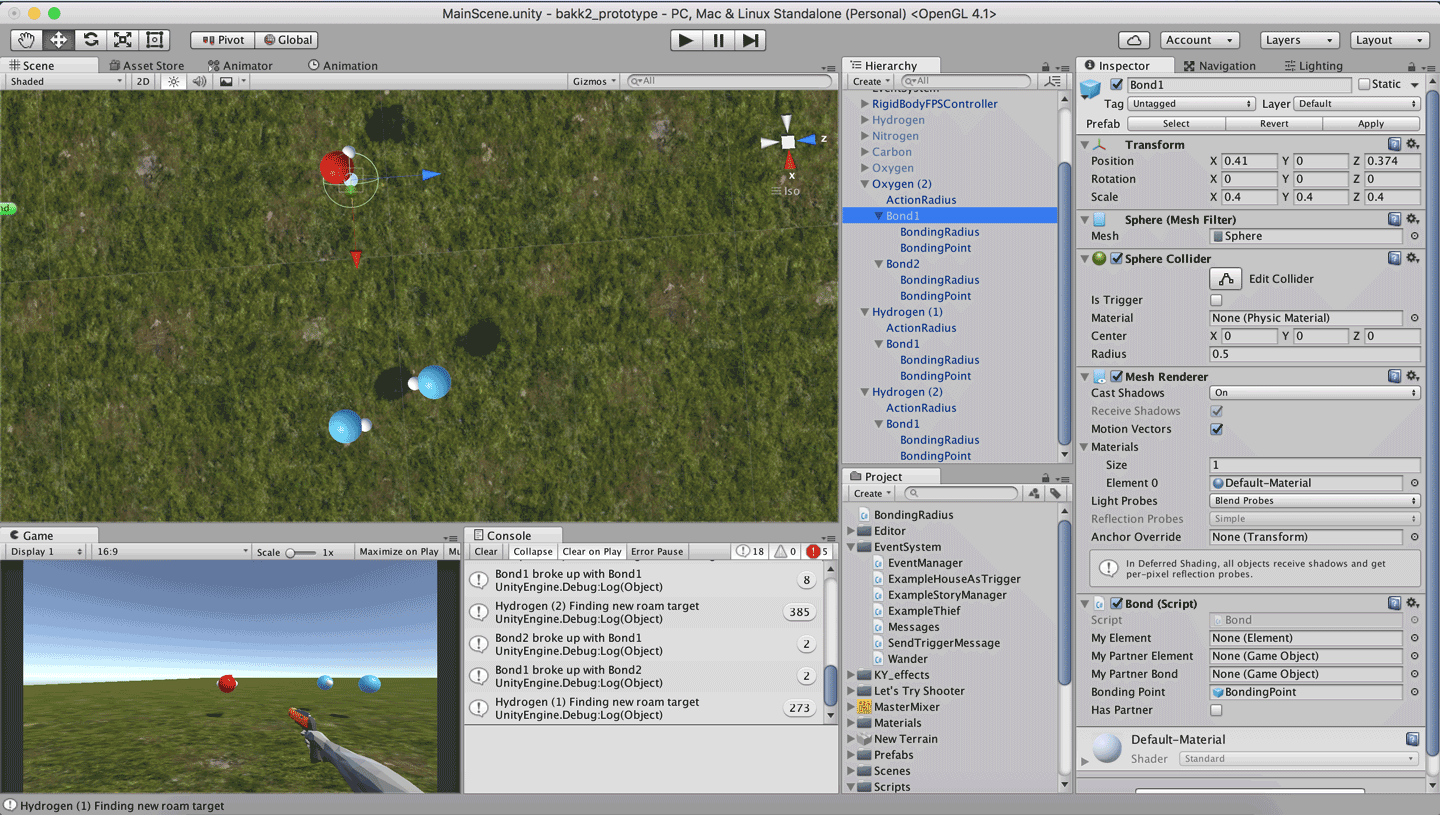Select the Scale tool
The height and width of the screenshot is (815, 1440).
pyautogui.click(x=123, y=40)
